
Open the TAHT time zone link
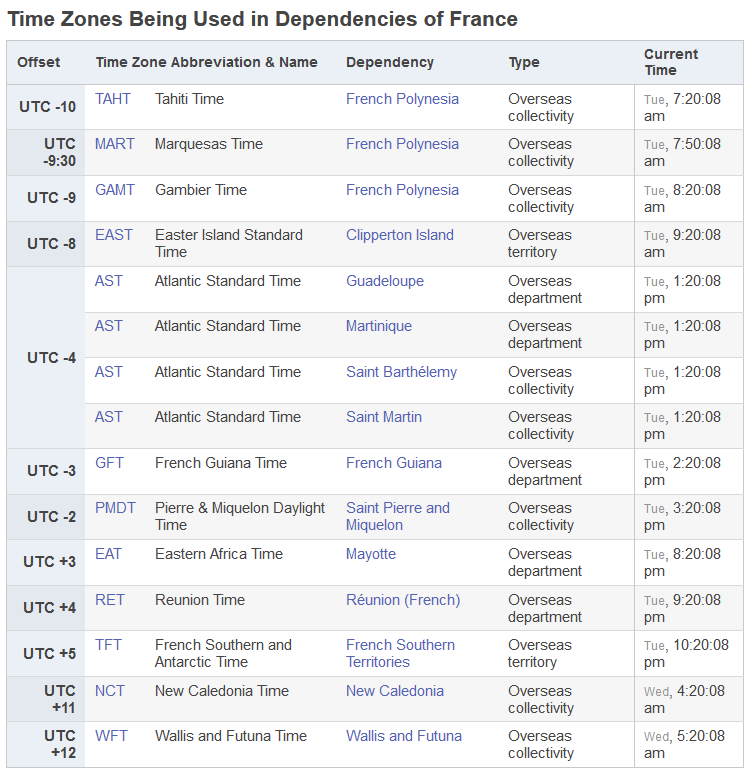(112, 99)
